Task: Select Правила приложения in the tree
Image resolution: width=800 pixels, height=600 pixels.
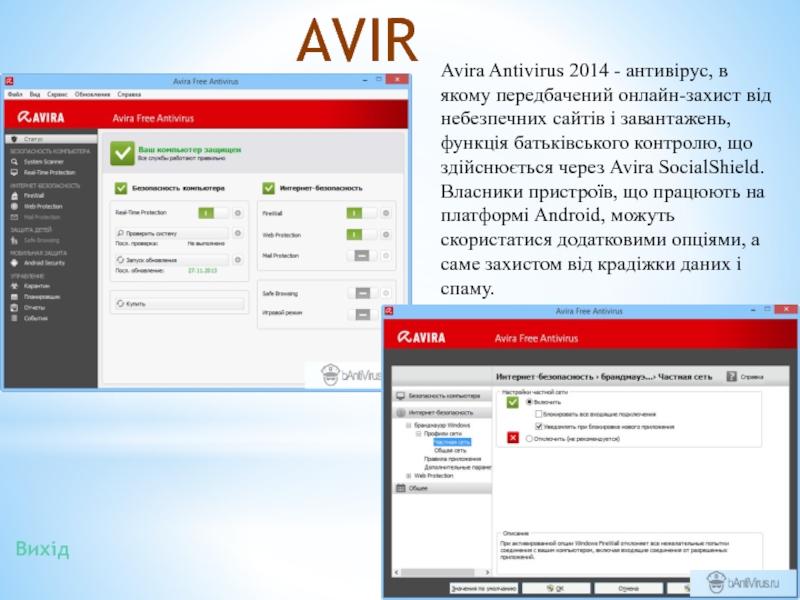Action: (x=452, y=459)
